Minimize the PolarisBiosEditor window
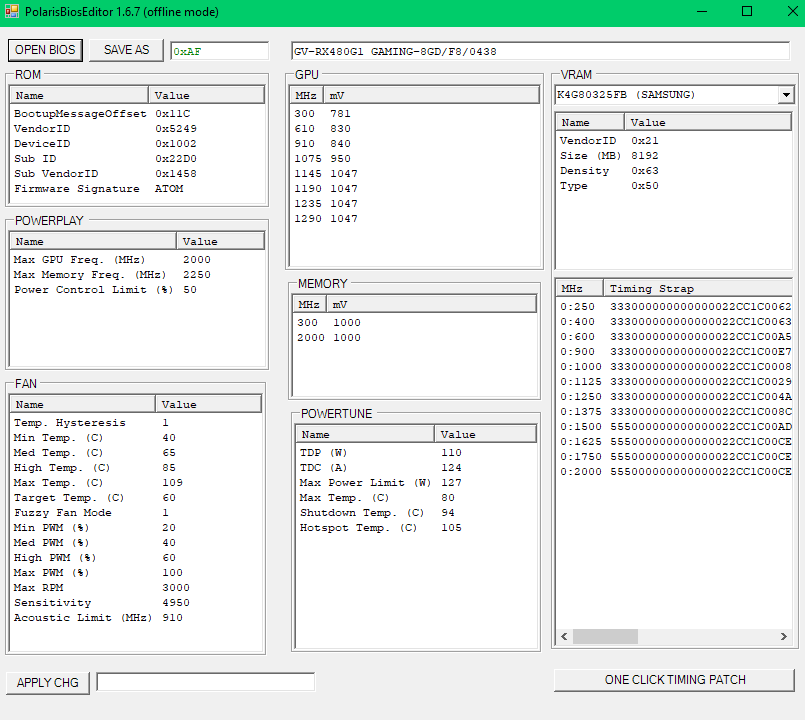805x720 pixels. point(702,11)
